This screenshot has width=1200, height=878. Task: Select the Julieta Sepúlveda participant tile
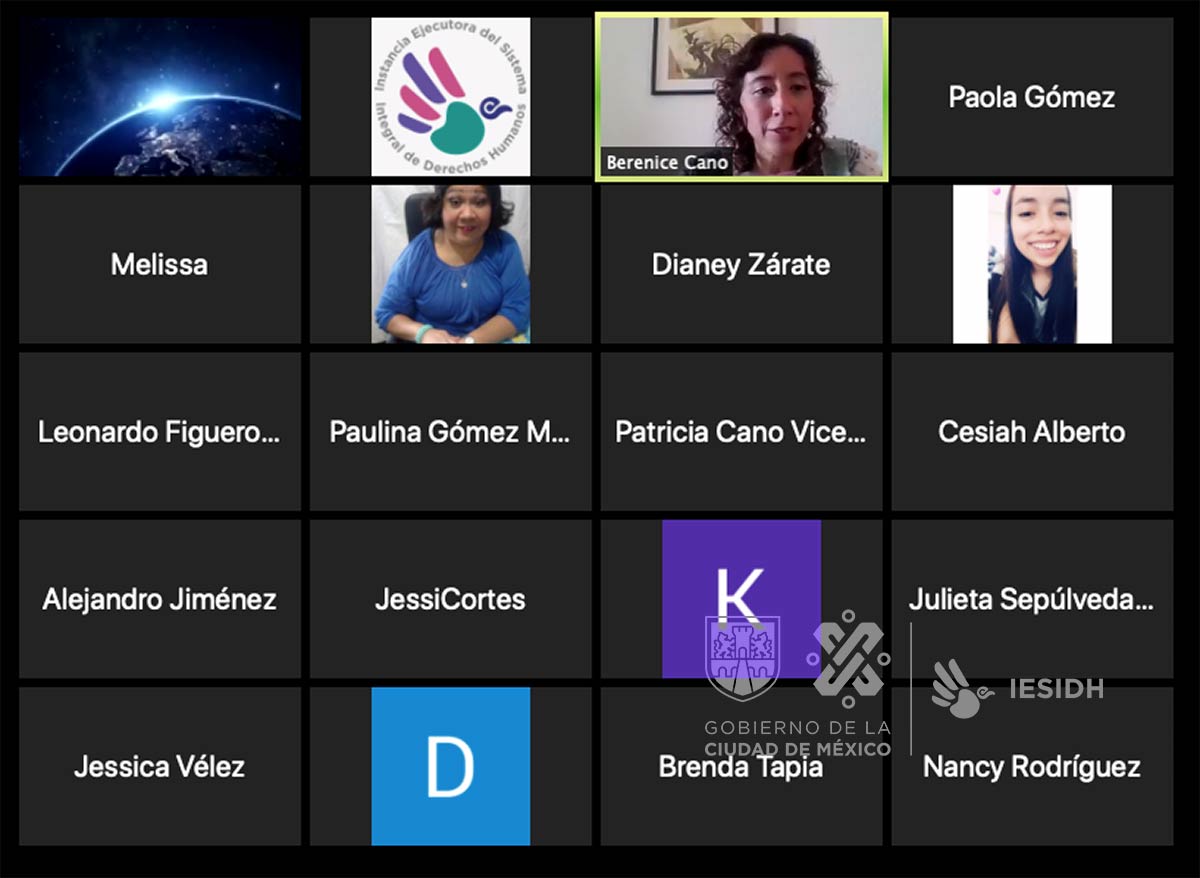pyautogui.click(x=1032, y=599)
